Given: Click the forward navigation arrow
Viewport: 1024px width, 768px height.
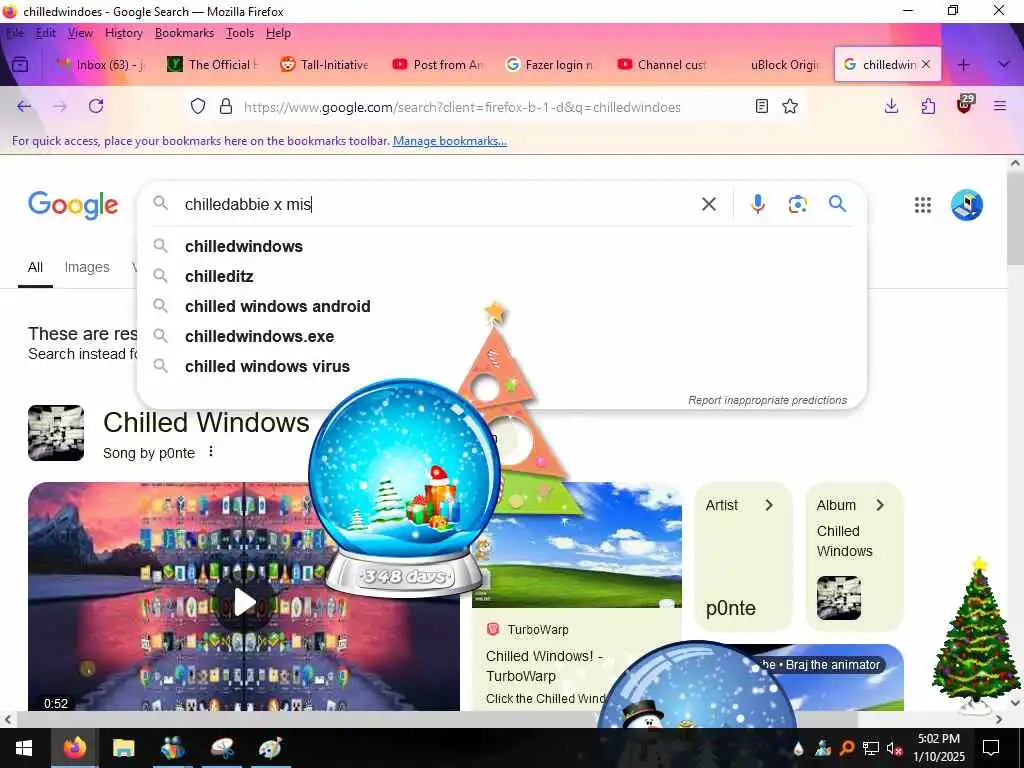Looking at the screenshot, I should (x=60, y=106).
